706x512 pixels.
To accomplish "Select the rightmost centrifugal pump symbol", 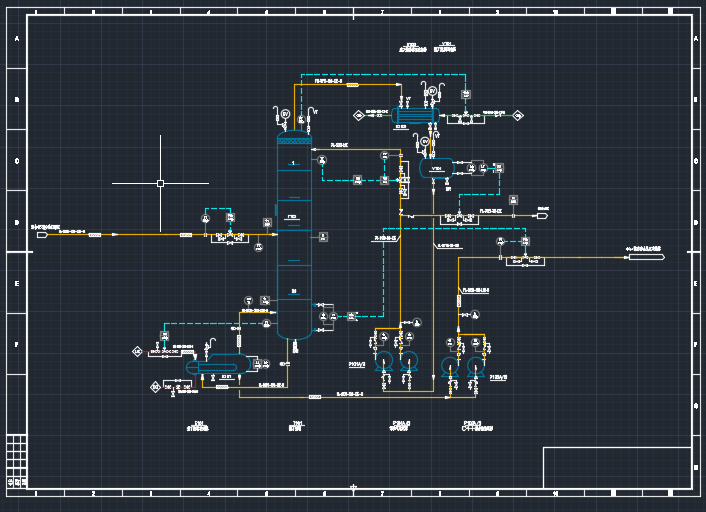I will pyautogui.click(x=476, y=364).
